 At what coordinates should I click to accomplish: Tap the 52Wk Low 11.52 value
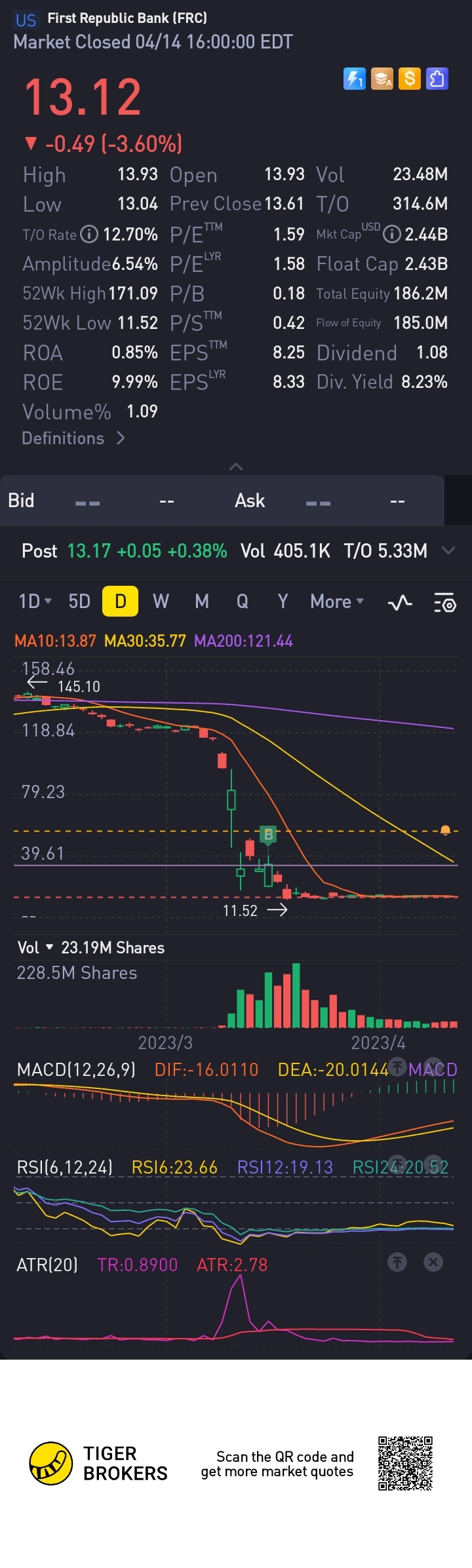[138, 323]
